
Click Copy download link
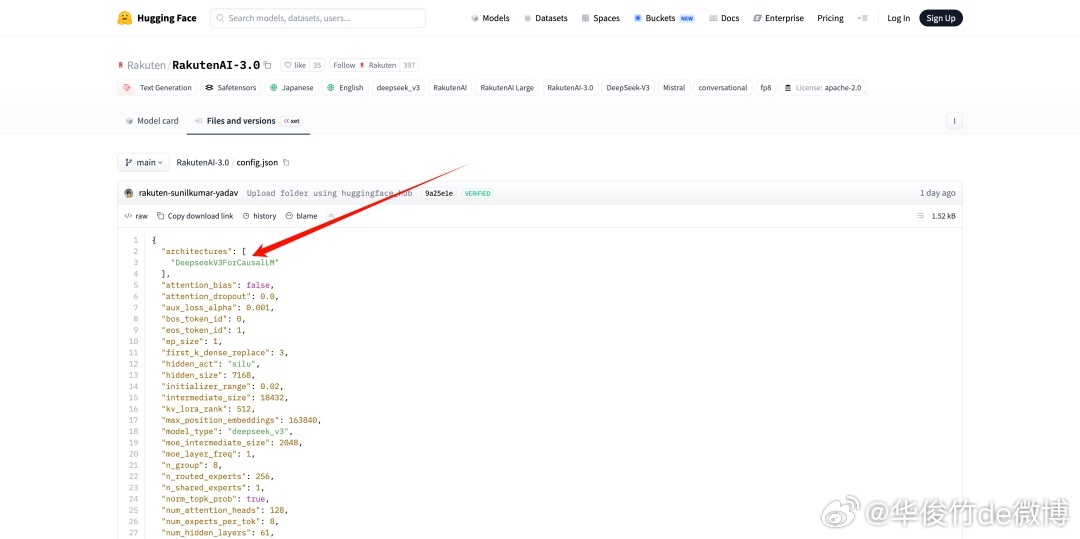pyautogui.click(x=195, y=216)
